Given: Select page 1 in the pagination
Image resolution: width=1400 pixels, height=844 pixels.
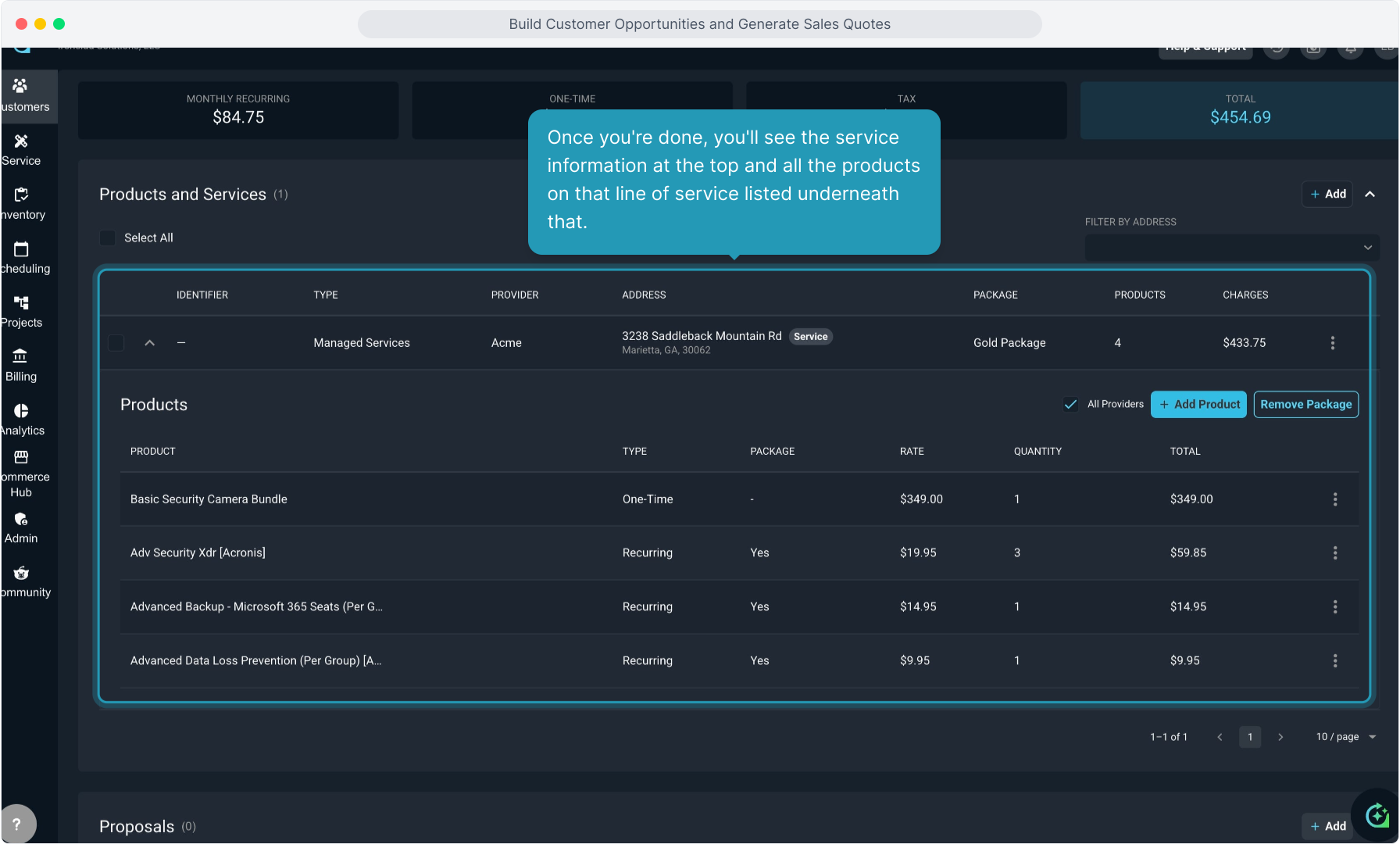Looking at the screenshot, I should (x=1249, y=737).
